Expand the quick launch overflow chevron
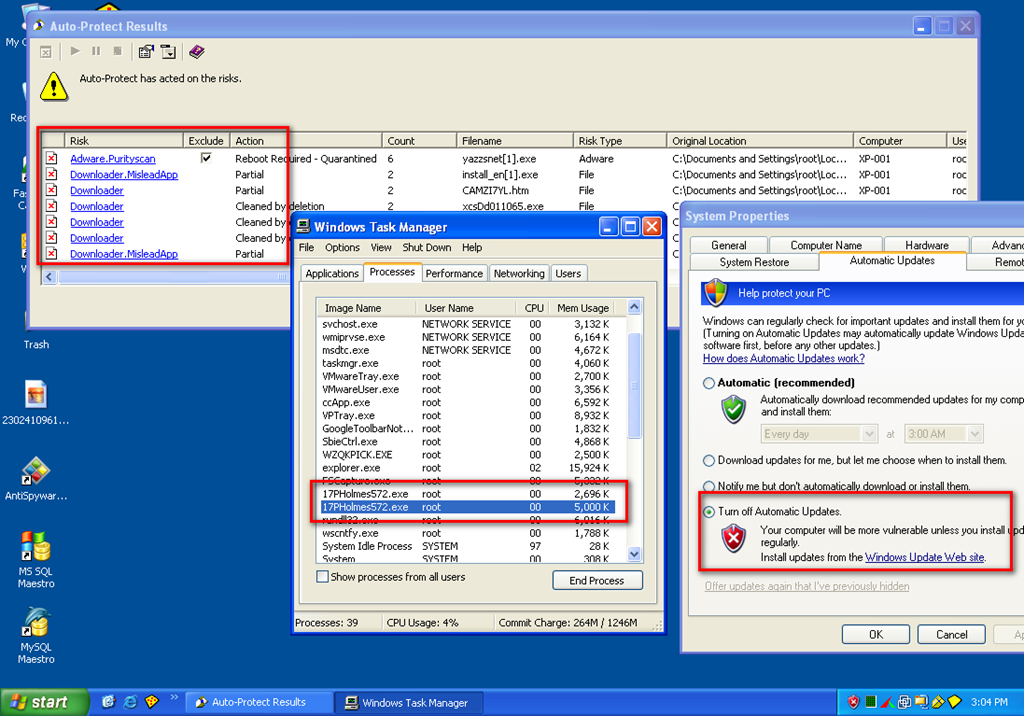The image size is (1024, 716). 174,697
